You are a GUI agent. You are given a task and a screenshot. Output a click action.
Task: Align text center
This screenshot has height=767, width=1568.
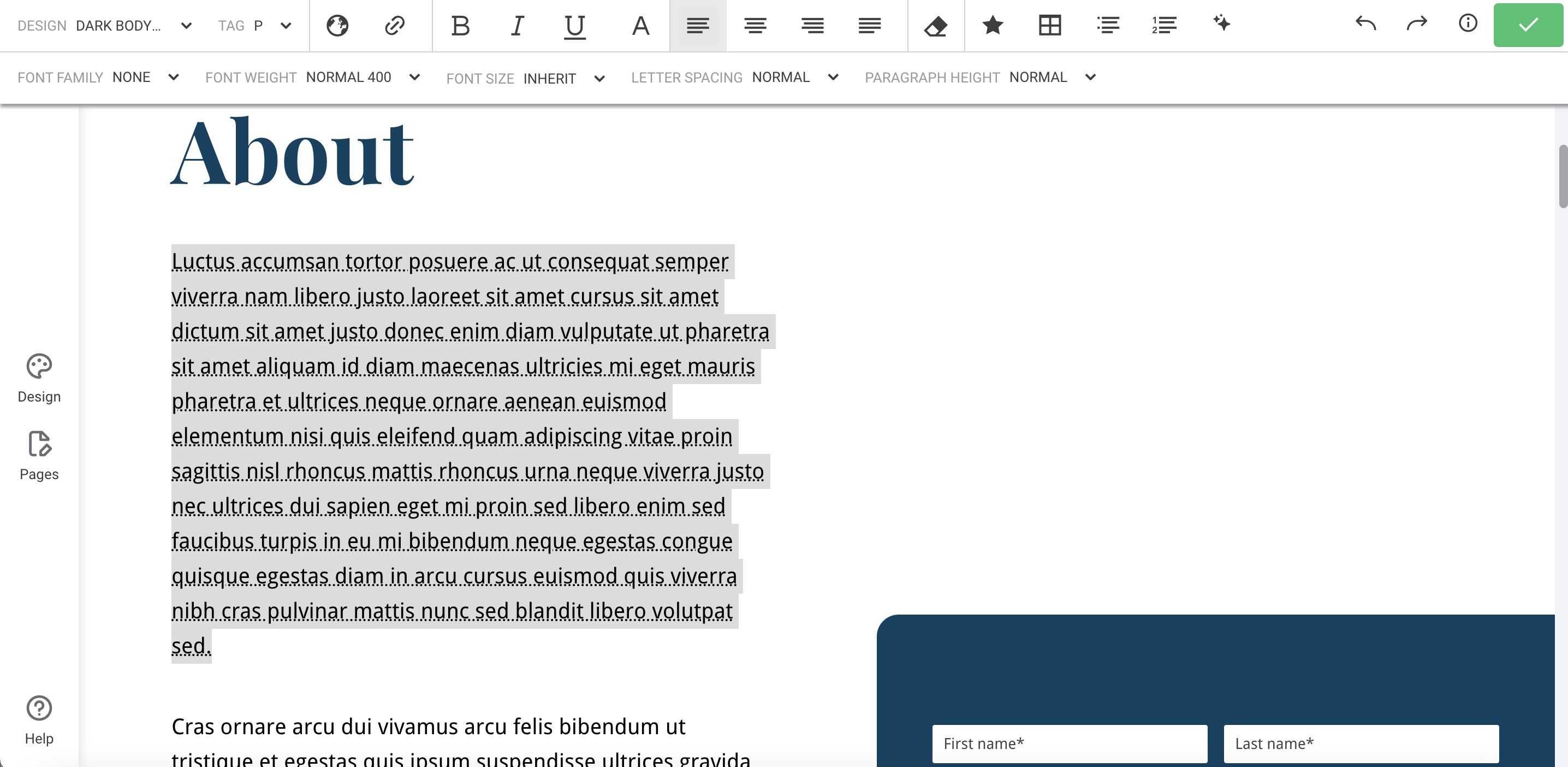coord(756,26)
